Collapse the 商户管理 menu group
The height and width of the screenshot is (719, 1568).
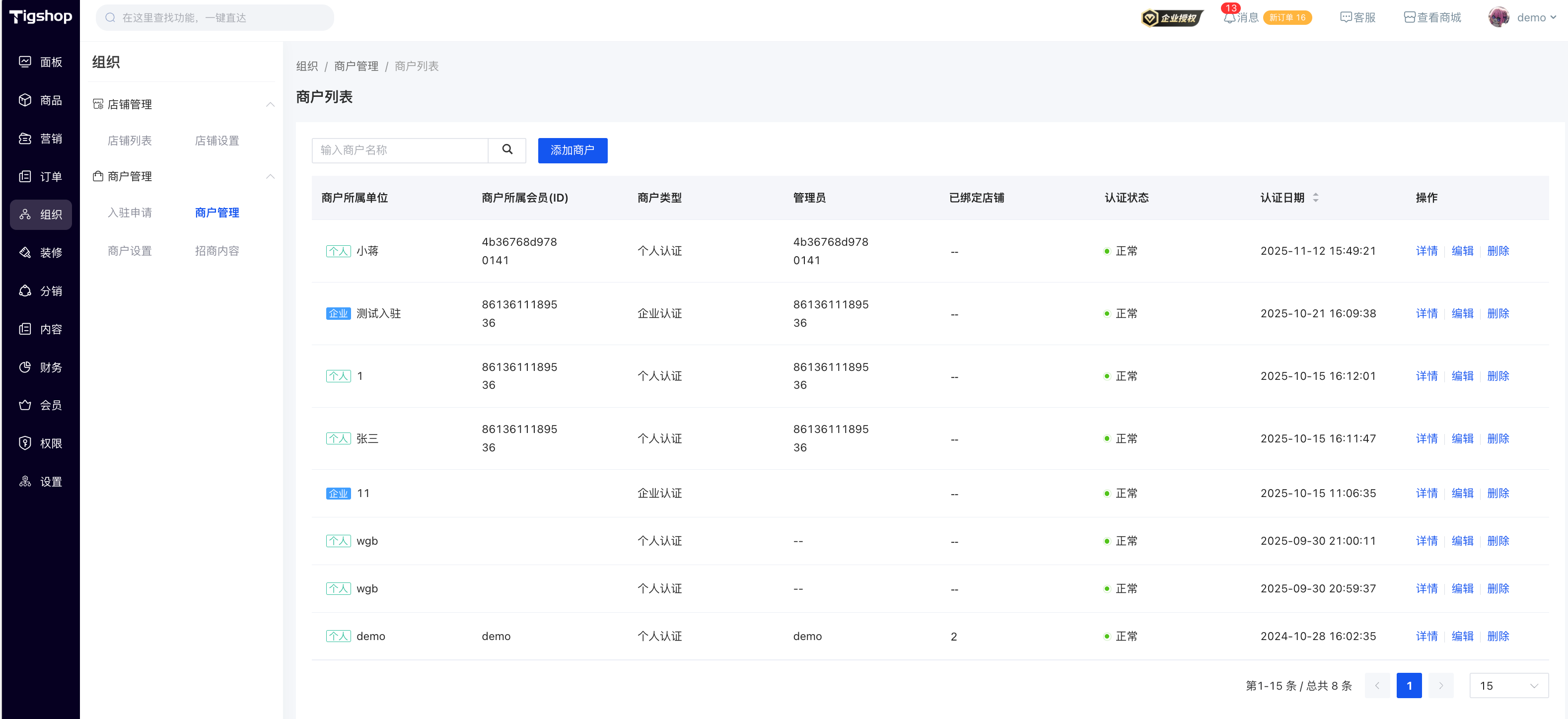tap(270, 176)
